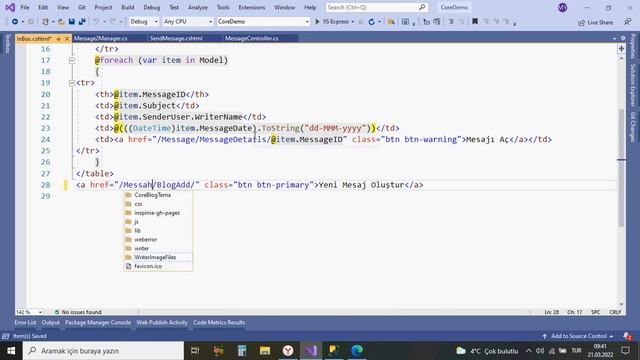Open the new project dropdown arrow
The image size is (640, 360).
[53, 22]
